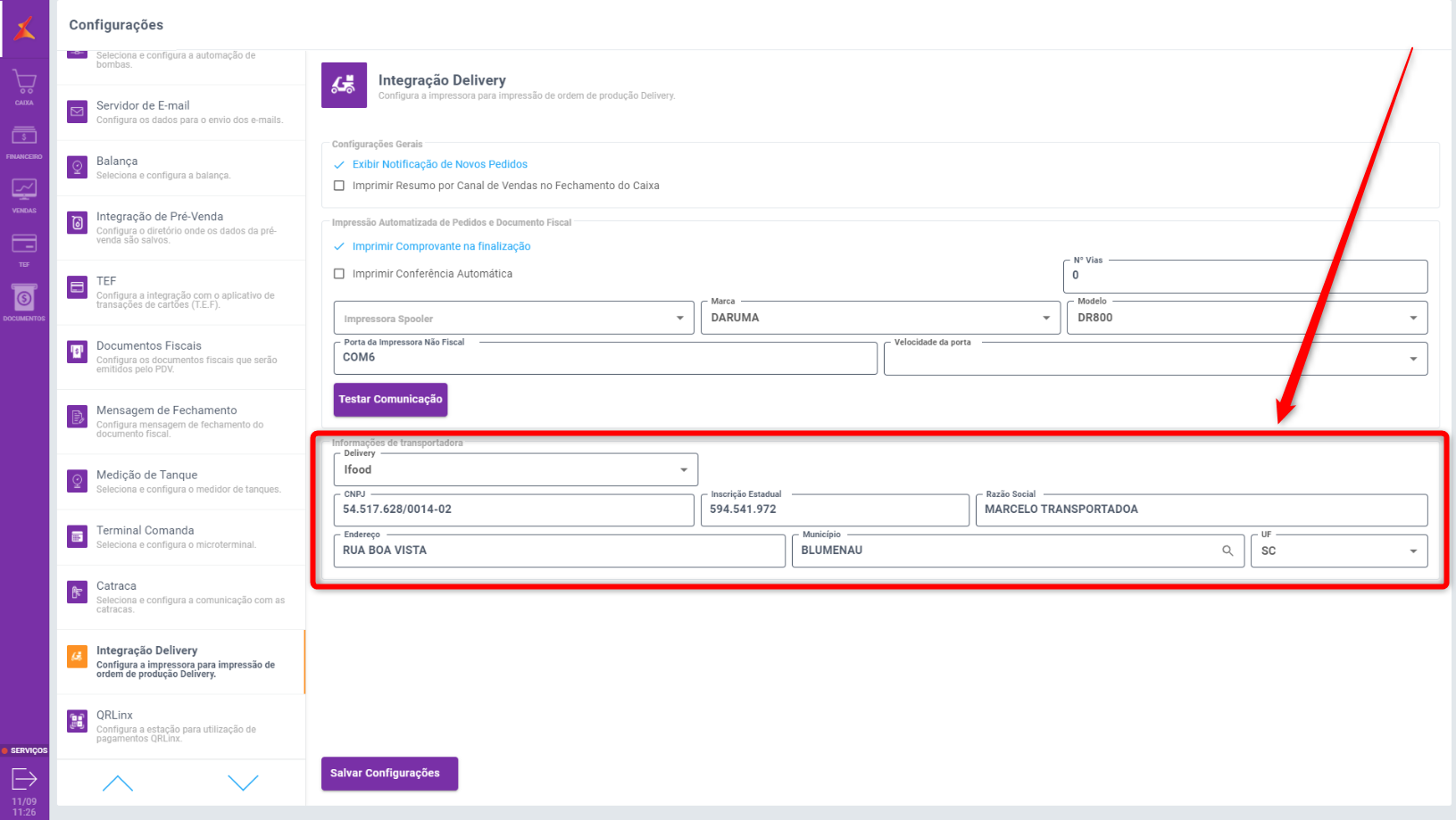Click the TEF settings list icon
Screen dimensions: 1456x820
point(78,287)
